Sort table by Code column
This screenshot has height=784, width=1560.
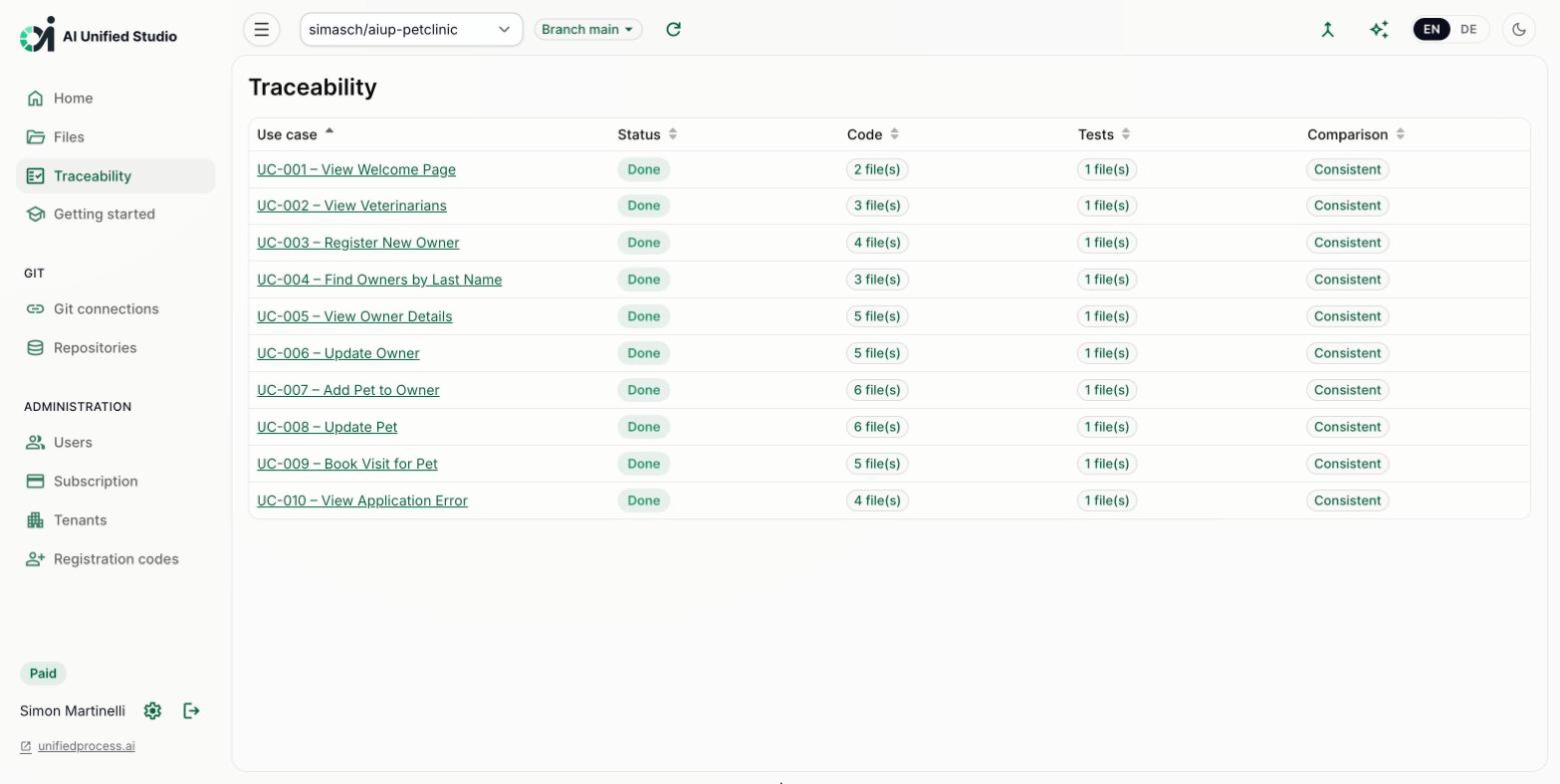[x=873, y=134]
